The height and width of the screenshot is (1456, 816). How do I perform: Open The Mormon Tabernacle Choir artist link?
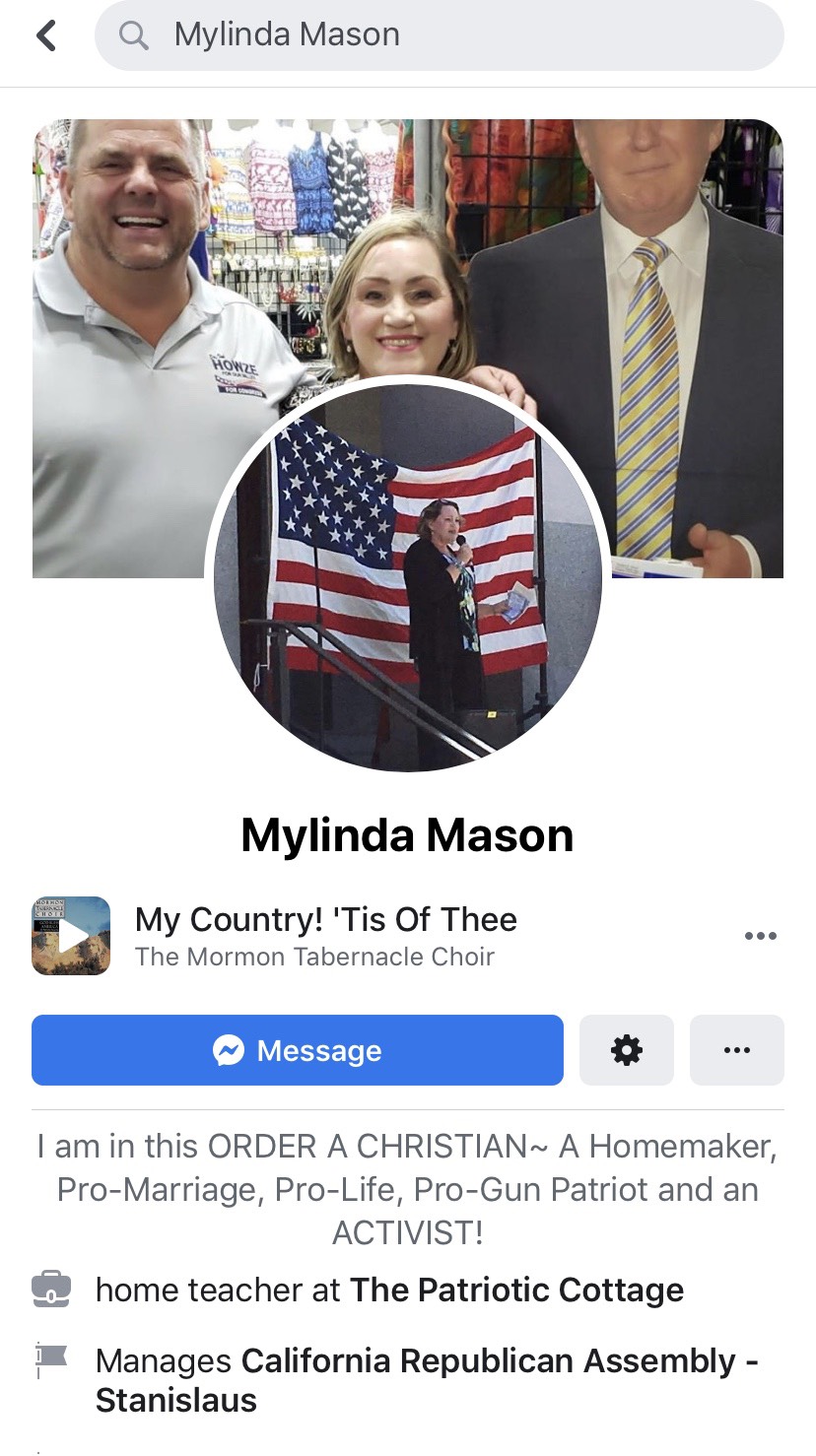tap(314, 957)
